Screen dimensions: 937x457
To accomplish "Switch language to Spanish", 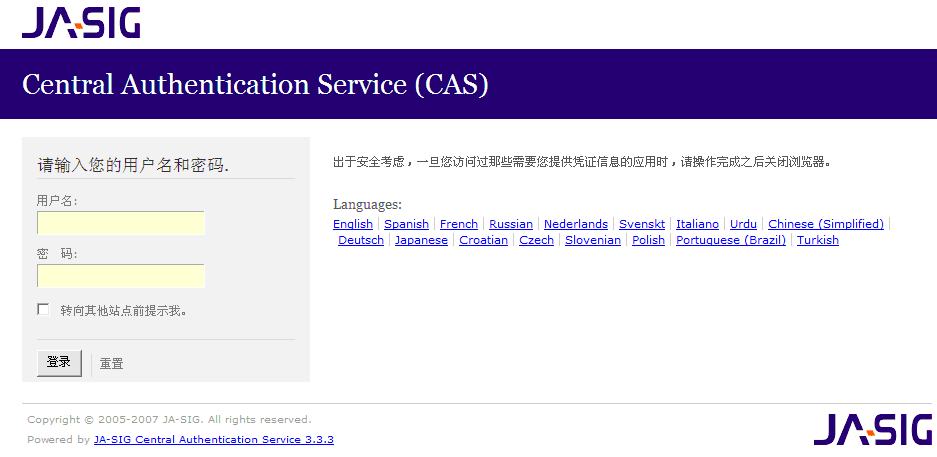I will point(406,224).
